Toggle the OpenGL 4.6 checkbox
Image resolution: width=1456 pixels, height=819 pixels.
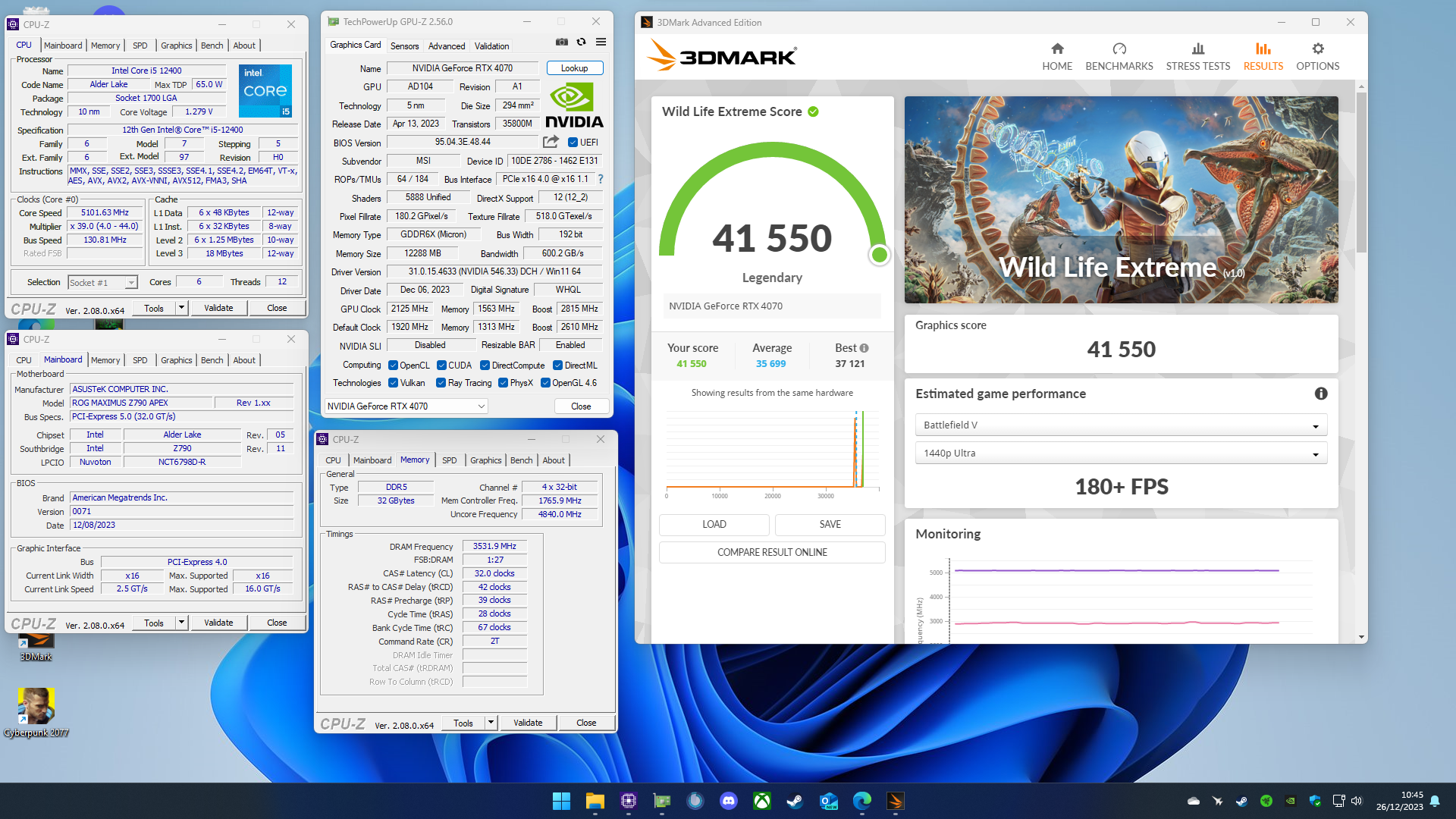[x=545, y=383]
